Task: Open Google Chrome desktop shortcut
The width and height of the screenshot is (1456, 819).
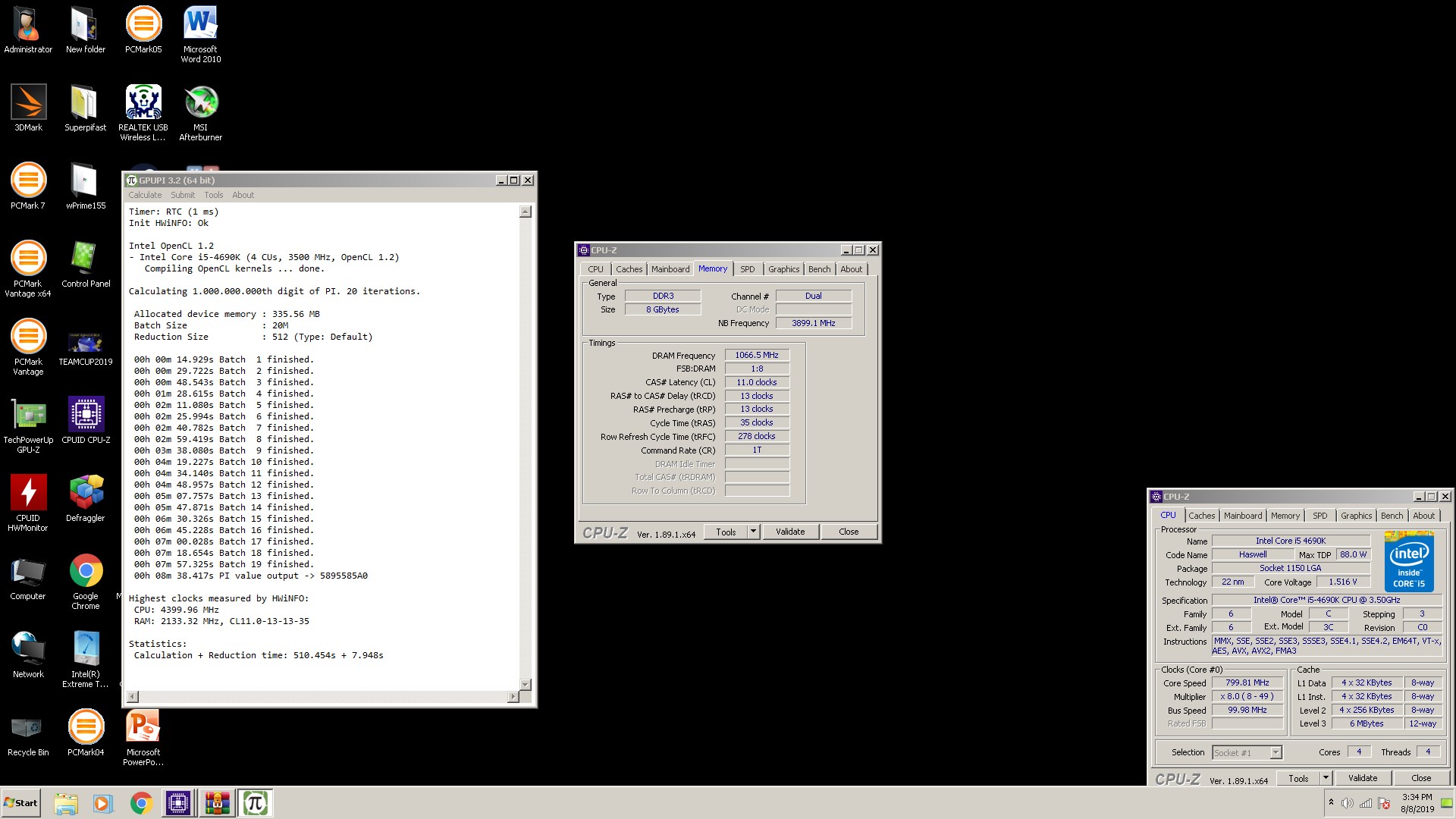Action: (x=85, y=582)
